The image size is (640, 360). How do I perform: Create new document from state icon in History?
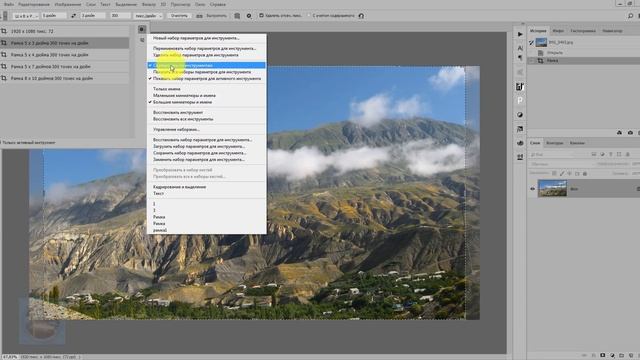coord(619,133)
